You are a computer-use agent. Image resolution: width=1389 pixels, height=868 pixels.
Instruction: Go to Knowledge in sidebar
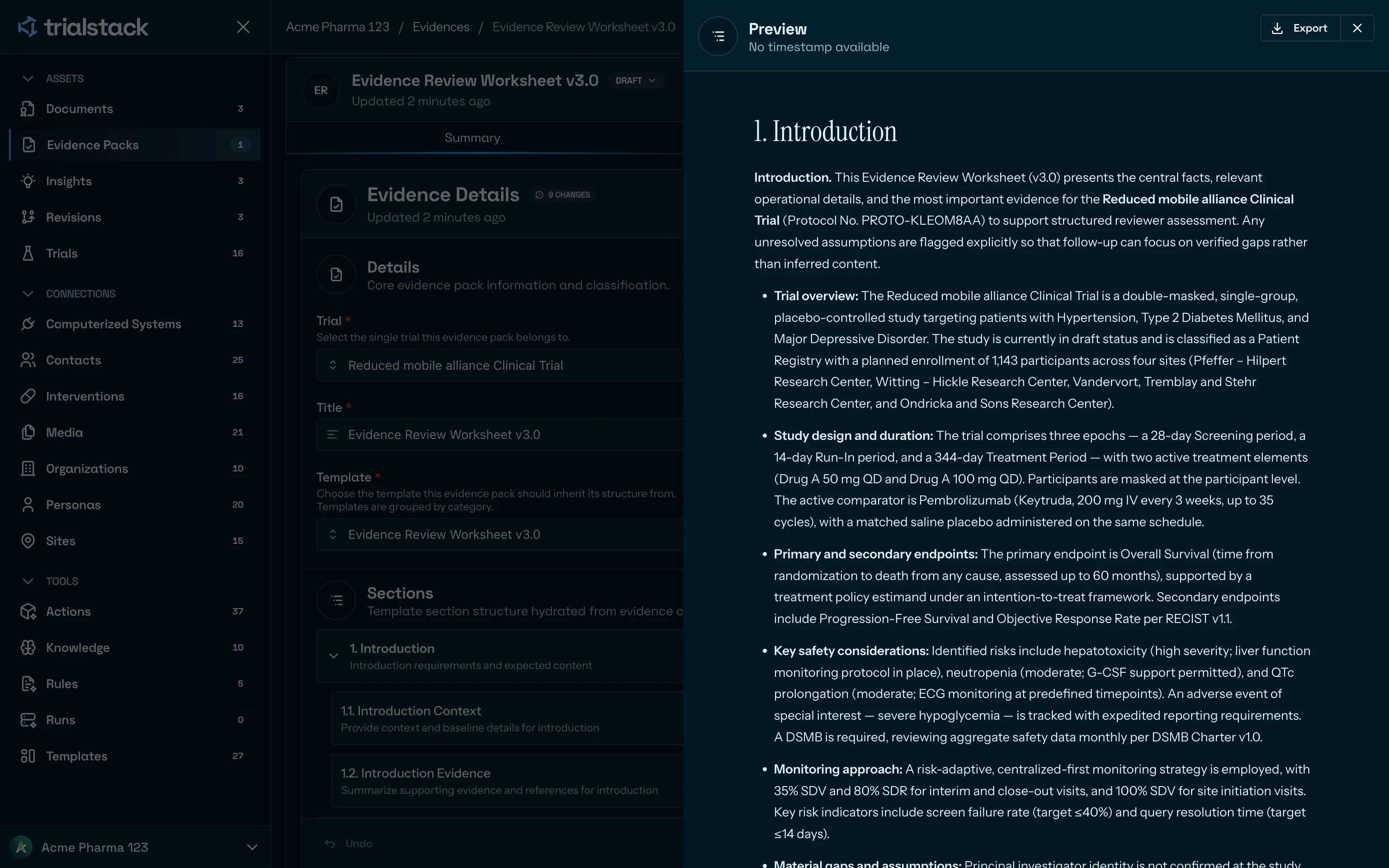pyautogui.click(x=77, y=647)
